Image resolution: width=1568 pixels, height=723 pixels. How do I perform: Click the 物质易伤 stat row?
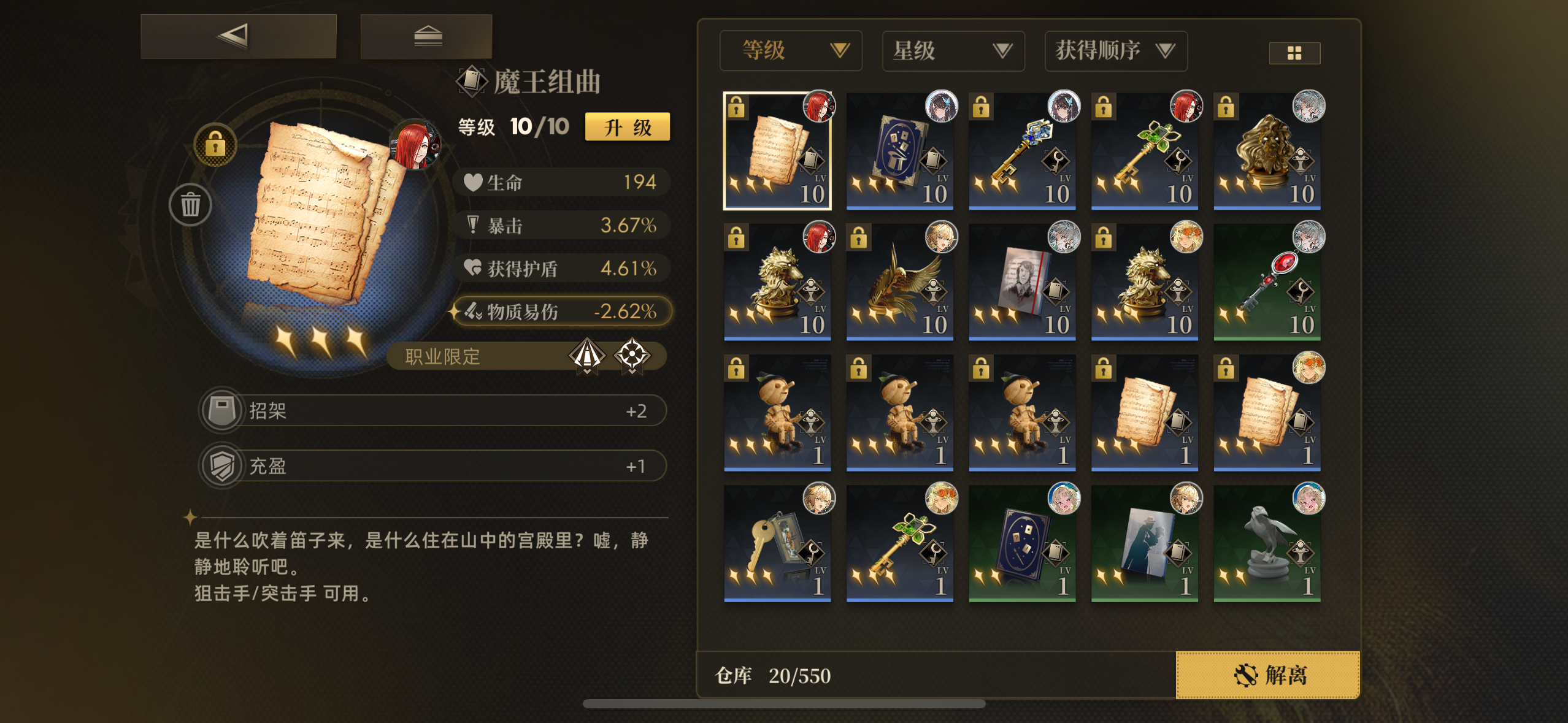pos(562,311)
